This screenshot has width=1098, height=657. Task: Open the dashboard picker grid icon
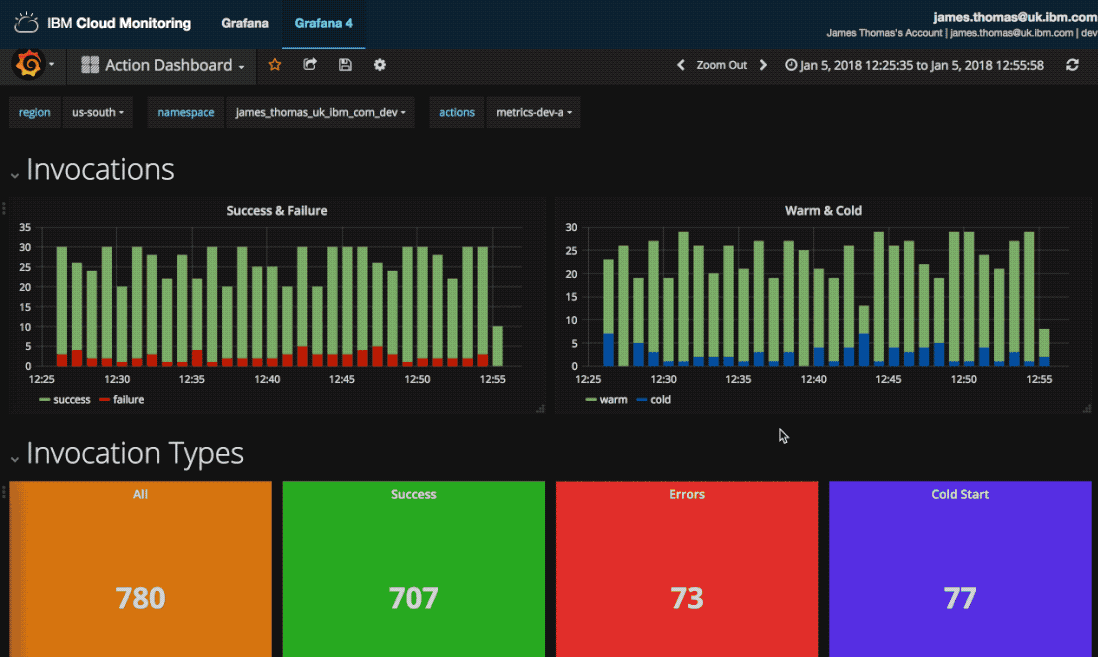tap(90, 64)
